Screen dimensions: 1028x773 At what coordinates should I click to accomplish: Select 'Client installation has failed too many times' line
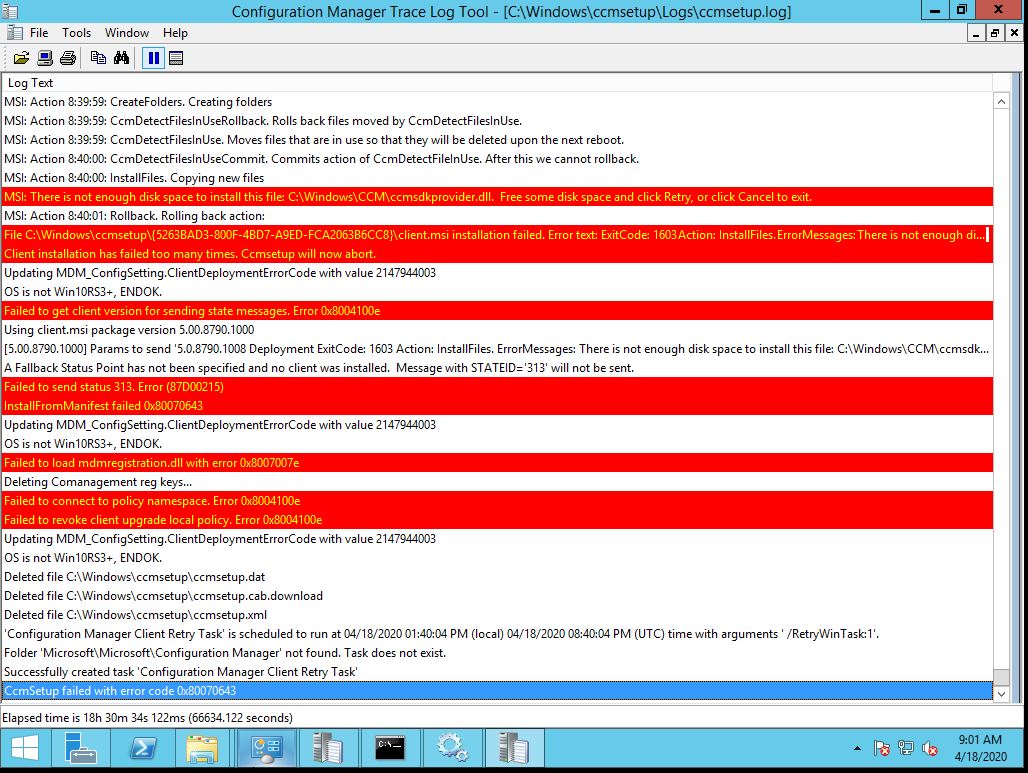pyautogui.click(x=497, y=254)
